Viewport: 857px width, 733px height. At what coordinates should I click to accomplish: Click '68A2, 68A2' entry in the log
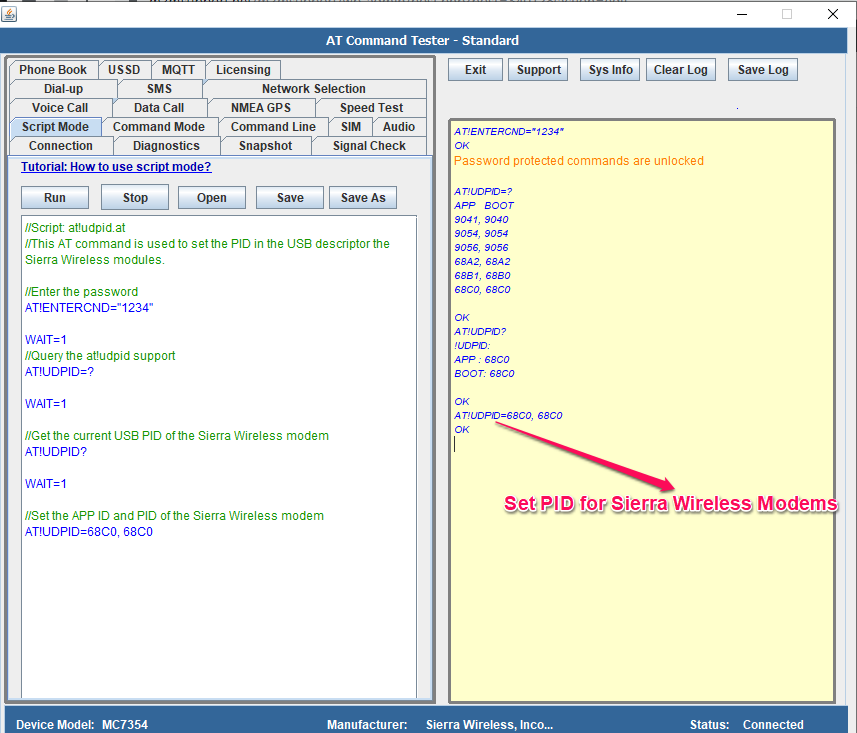click(483, 261)
